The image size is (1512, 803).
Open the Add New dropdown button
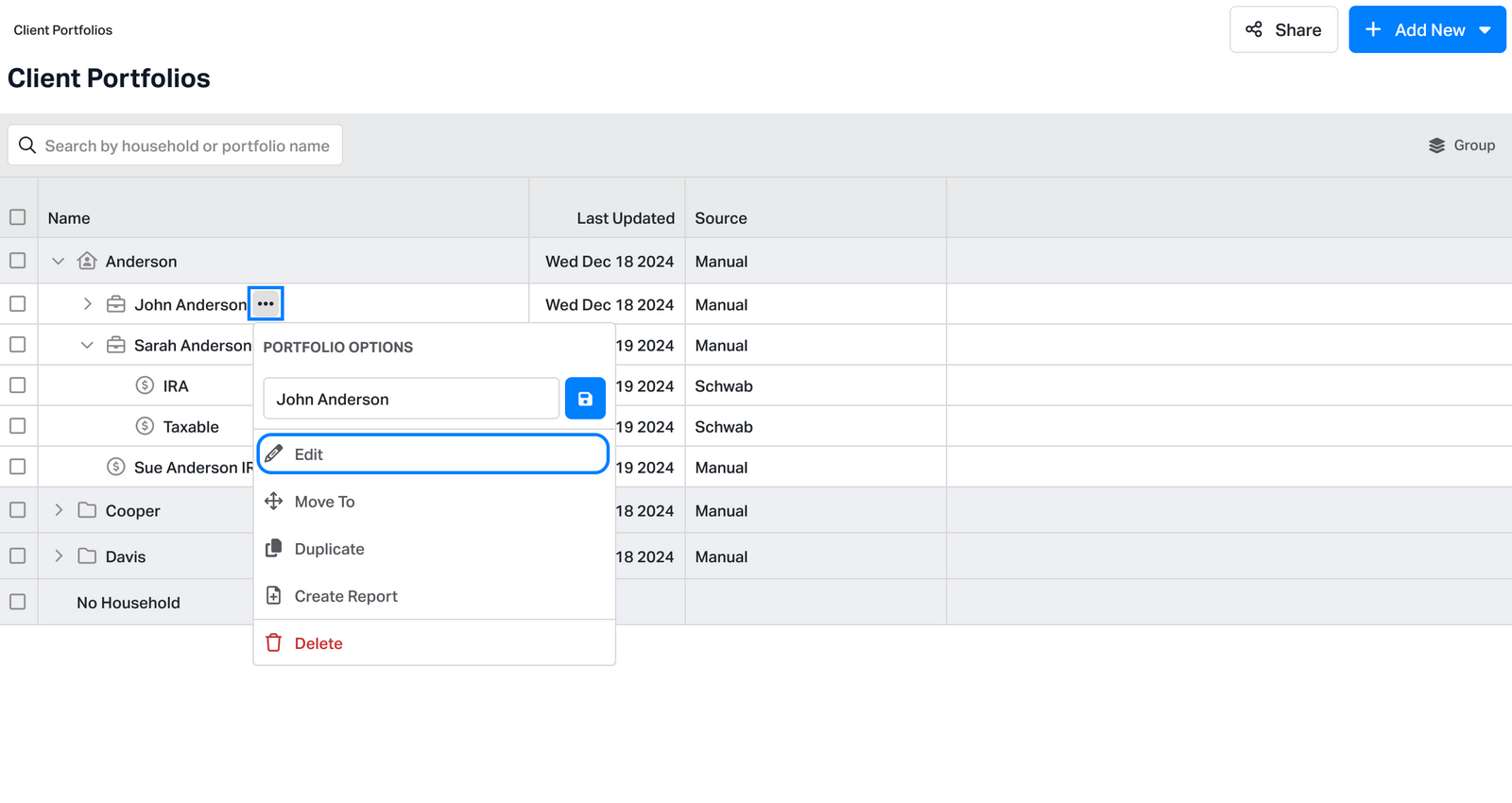[1427, 29]
